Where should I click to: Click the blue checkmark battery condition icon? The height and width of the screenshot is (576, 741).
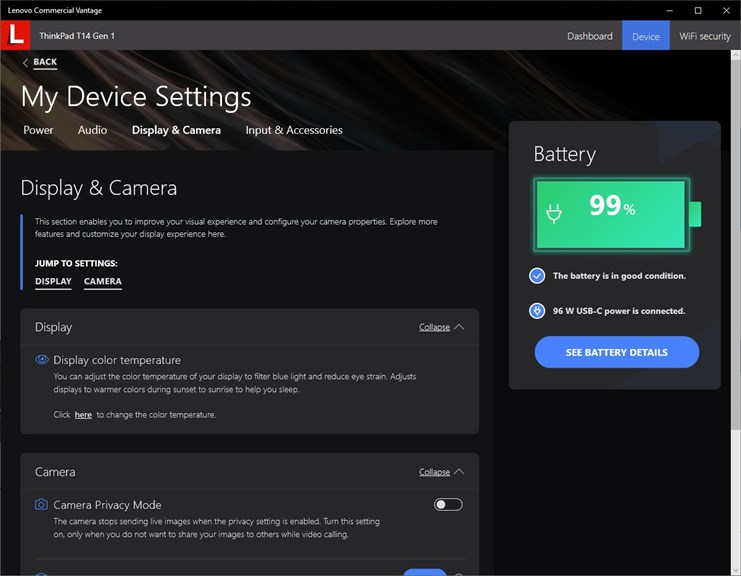tap(537, 275)
